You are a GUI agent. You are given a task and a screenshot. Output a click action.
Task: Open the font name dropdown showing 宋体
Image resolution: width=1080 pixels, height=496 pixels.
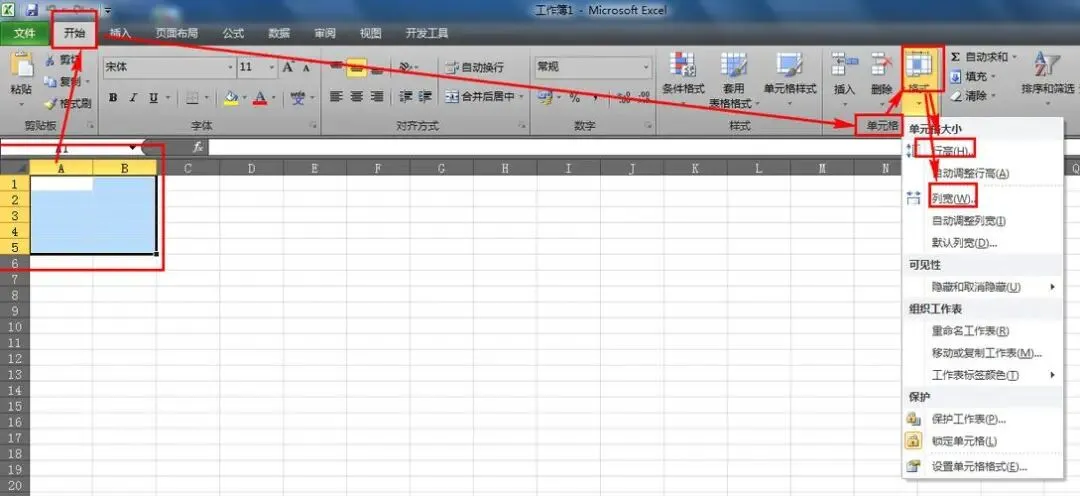point(231,68)
